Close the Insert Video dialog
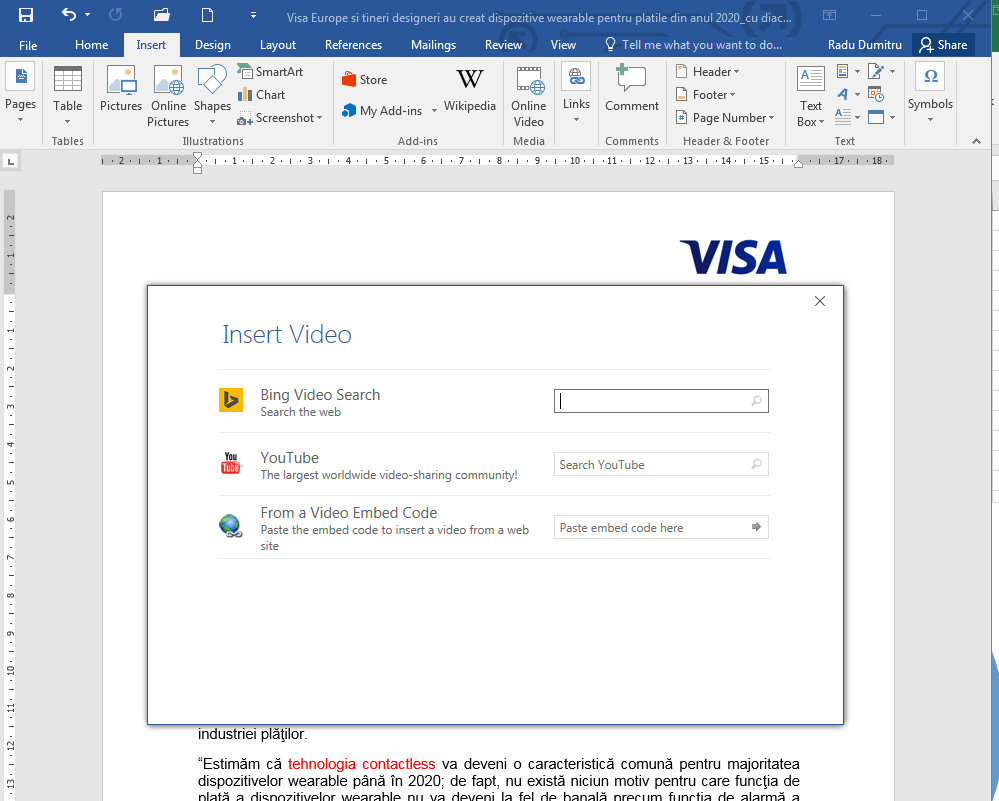The width and height of the screenshot is (999, 801). [820, 301]
